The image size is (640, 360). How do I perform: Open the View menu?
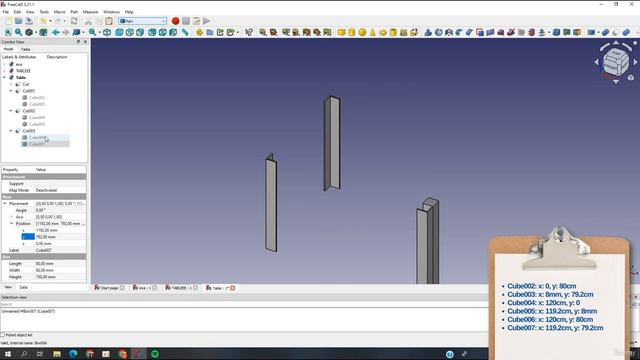pos(30,12)
